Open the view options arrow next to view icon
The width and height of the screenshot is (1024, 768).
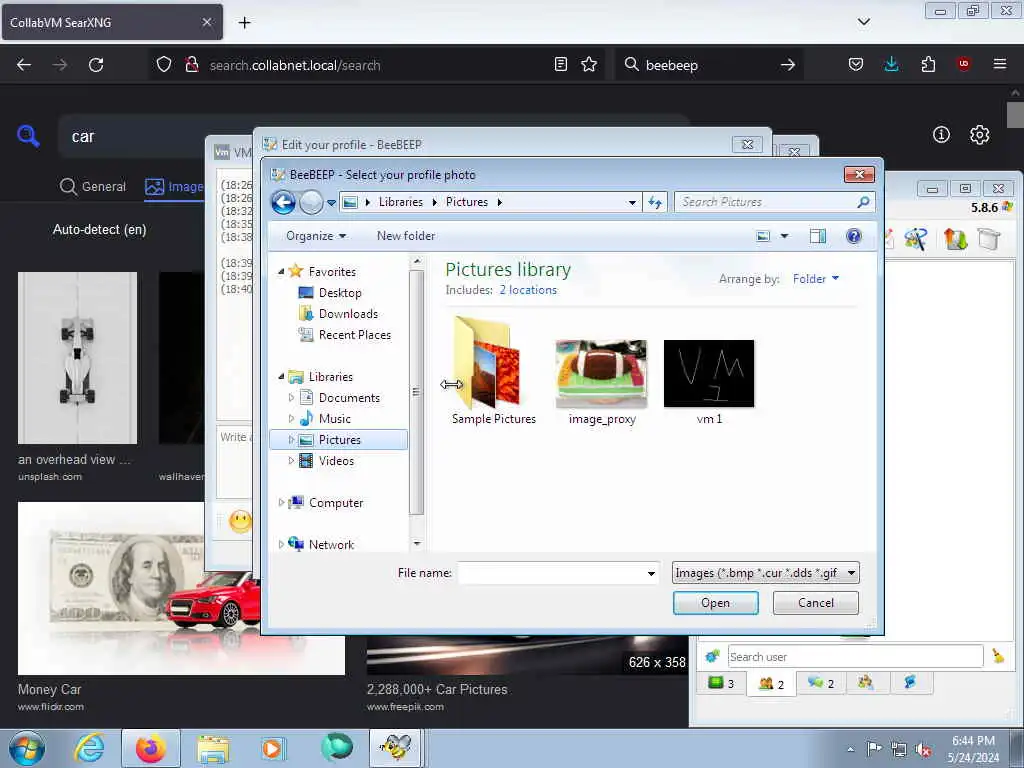point(784,236)
